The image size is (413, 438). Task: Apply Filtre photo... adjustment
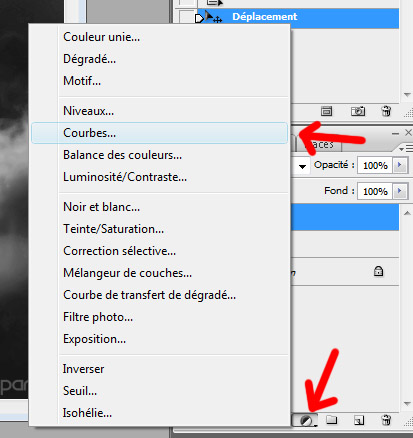(x=98, y=317)
